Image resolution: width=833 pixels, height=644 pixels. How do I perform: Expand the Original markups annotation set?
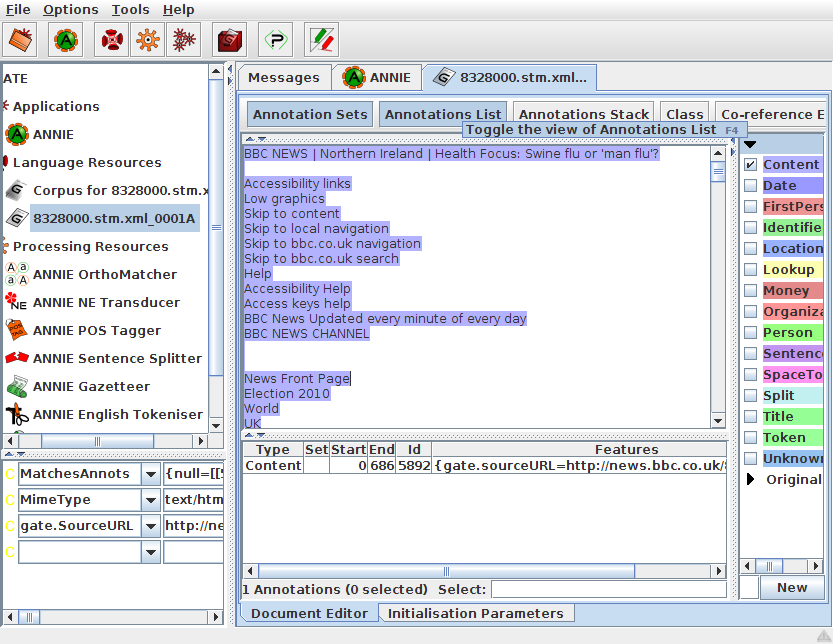(x=750, y=479)
